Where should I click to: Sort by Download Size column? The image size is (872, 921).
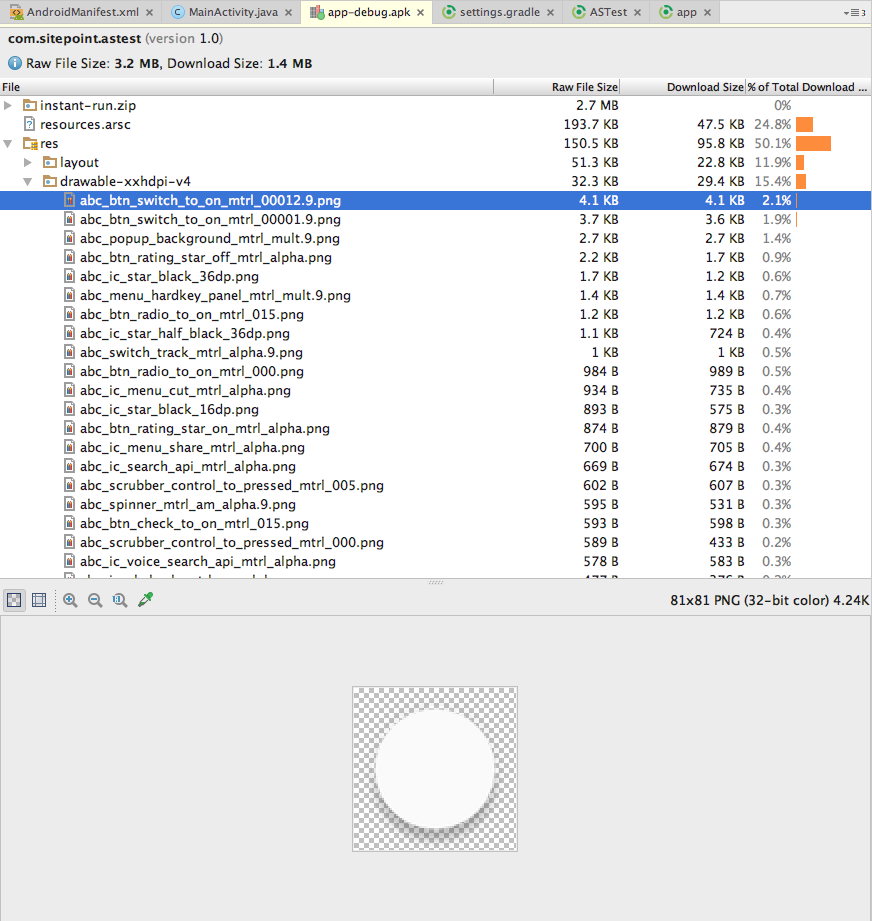[x=682, y=87]
